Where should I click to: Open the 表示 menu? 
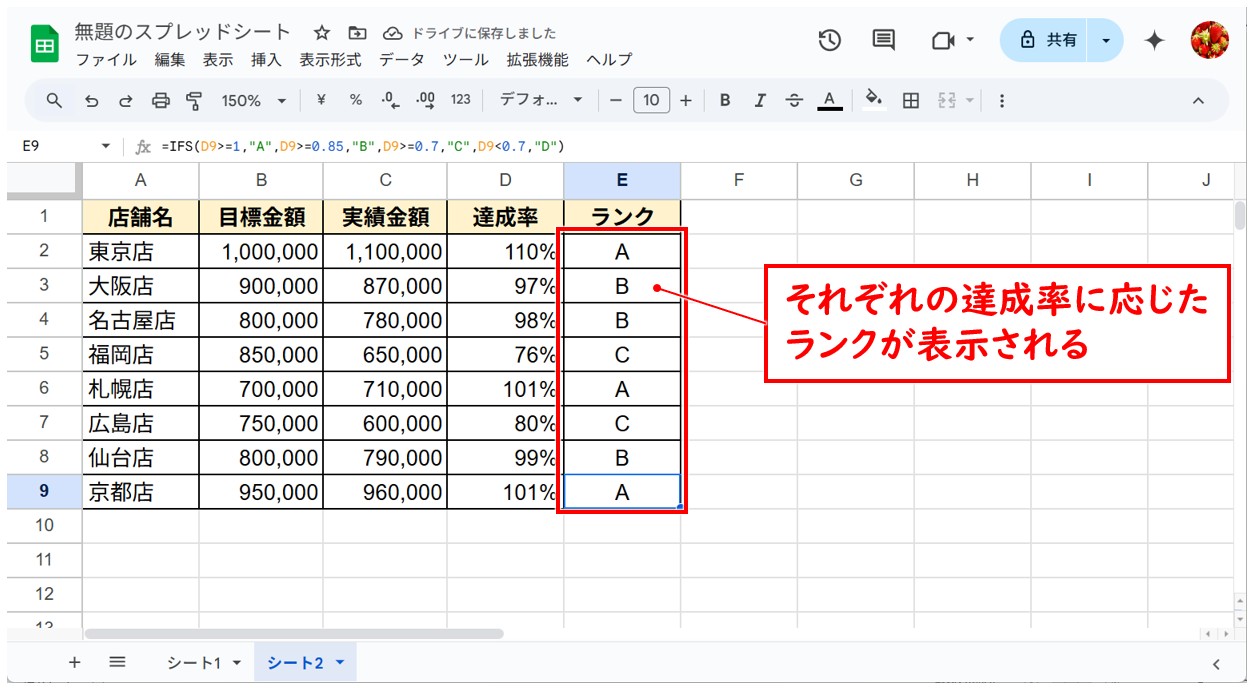pyautogui.click(x=218, y=60)
